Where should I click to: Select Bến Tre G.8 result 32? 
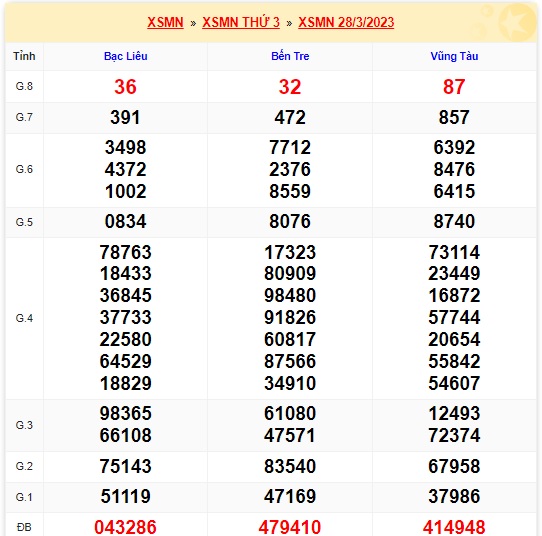point(290,86)
